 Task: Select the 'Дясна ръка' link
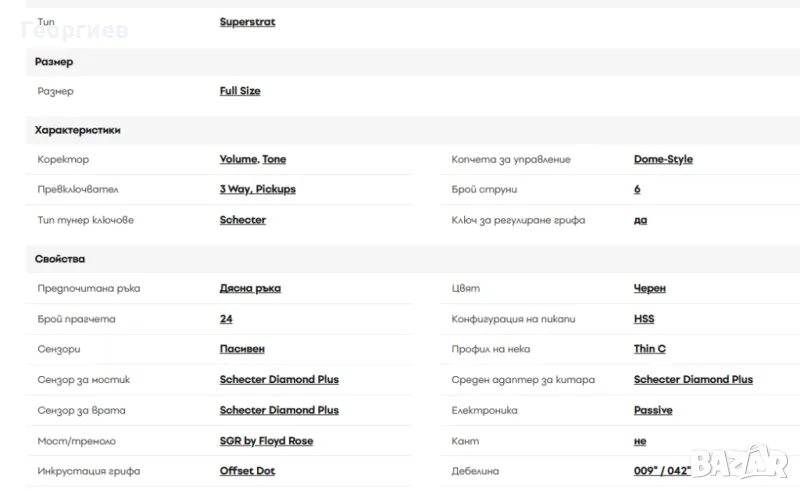pos(250,288)
